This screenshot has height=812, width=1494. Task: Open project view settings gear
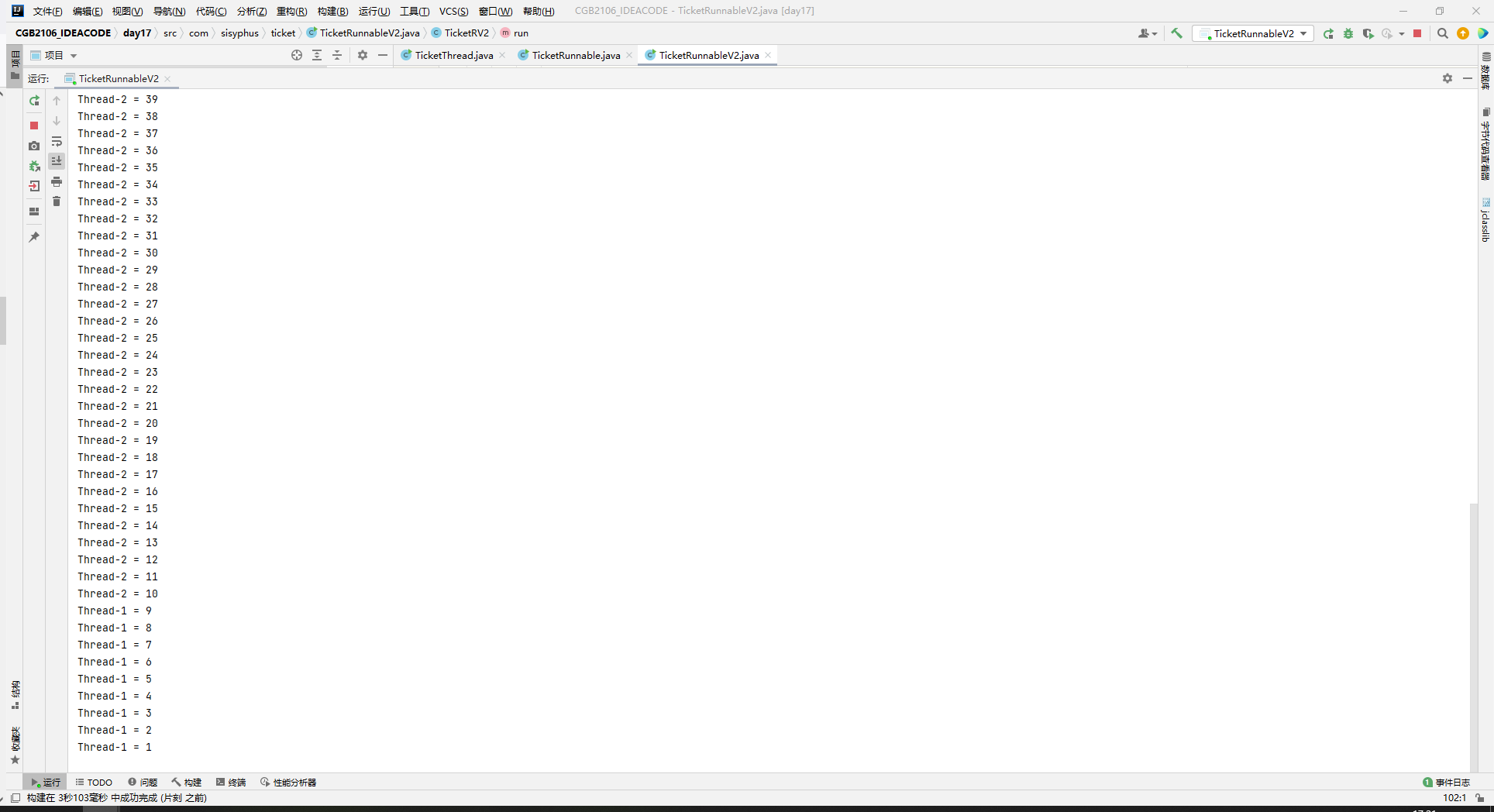[363, 55]
